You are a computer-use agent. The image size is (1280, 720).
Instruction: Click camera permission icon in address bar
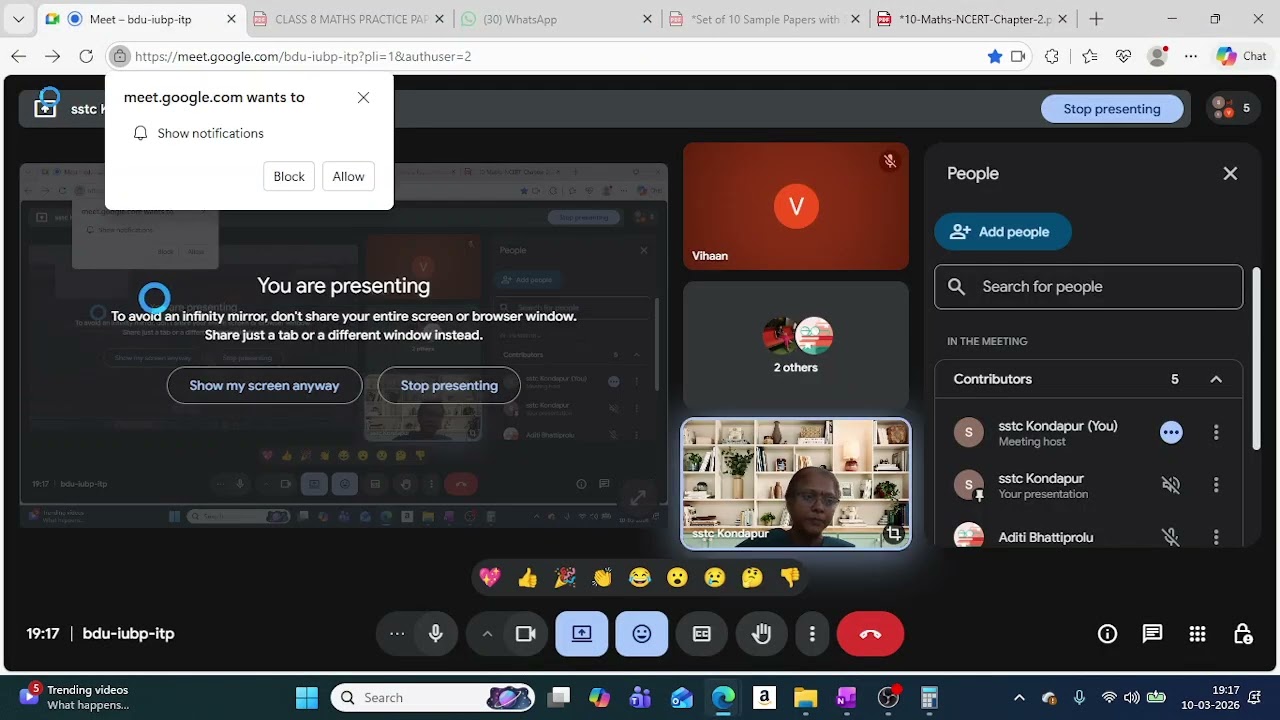1018,56
